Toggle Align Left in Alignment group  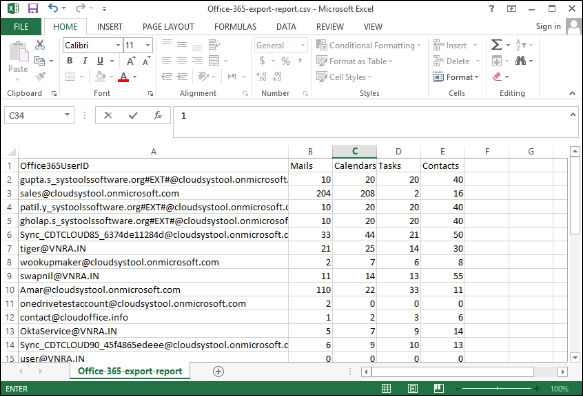tap(167, 61)
